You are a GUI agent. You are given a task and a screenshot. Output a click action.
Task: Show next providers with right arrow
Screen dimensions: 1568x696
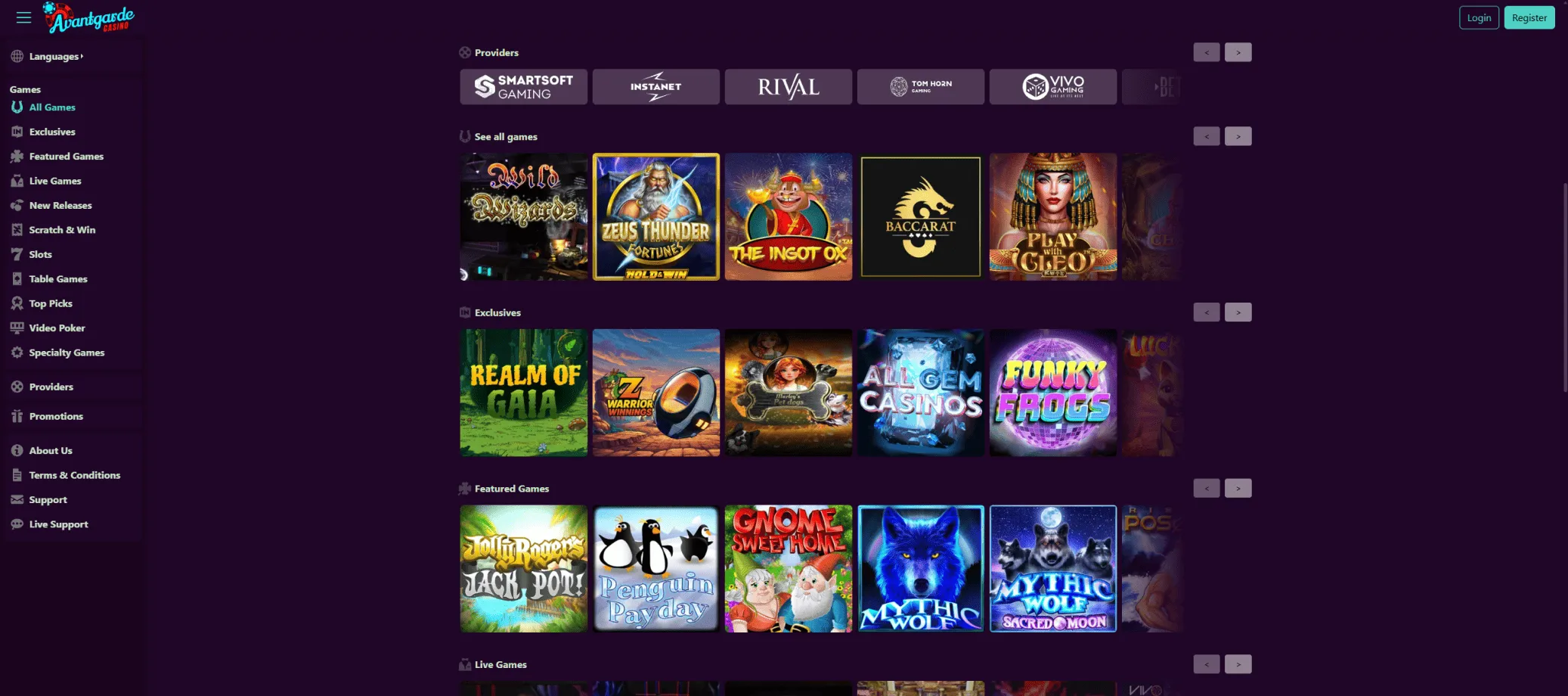1238,52
